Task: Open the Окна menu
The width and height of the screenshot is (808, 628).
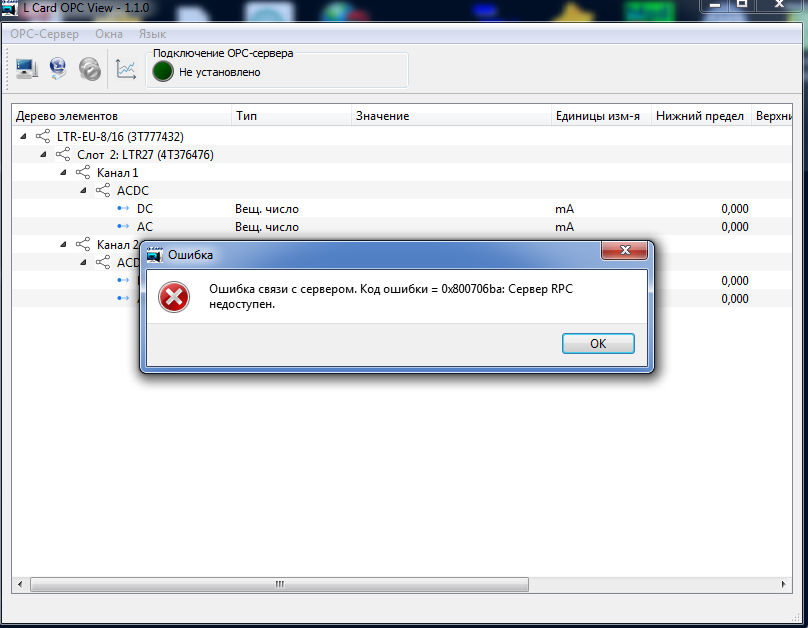Action: pos(109,34)
